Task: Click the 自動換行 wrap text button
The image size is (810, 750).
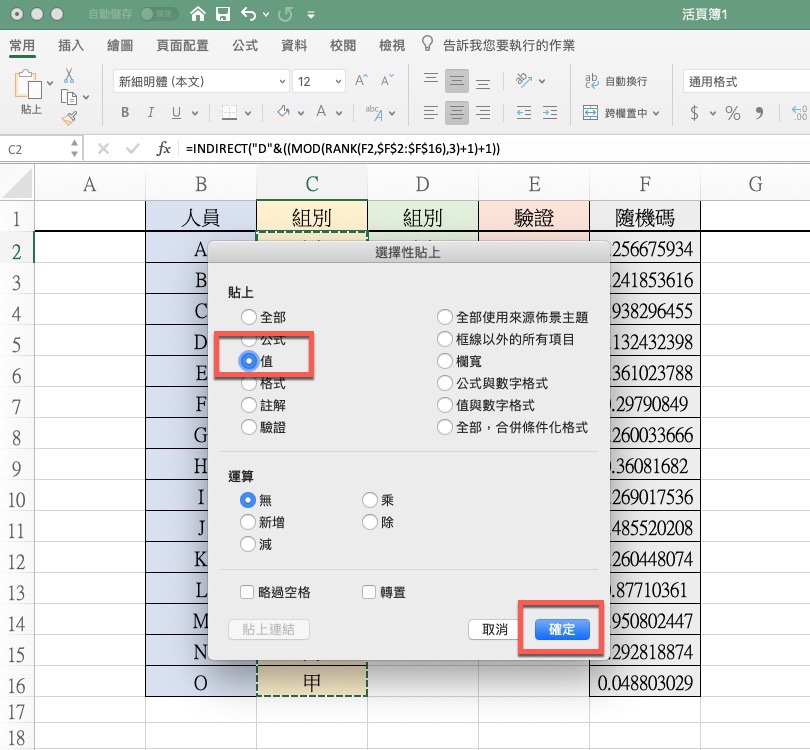Action: click(x=616, y=81)
